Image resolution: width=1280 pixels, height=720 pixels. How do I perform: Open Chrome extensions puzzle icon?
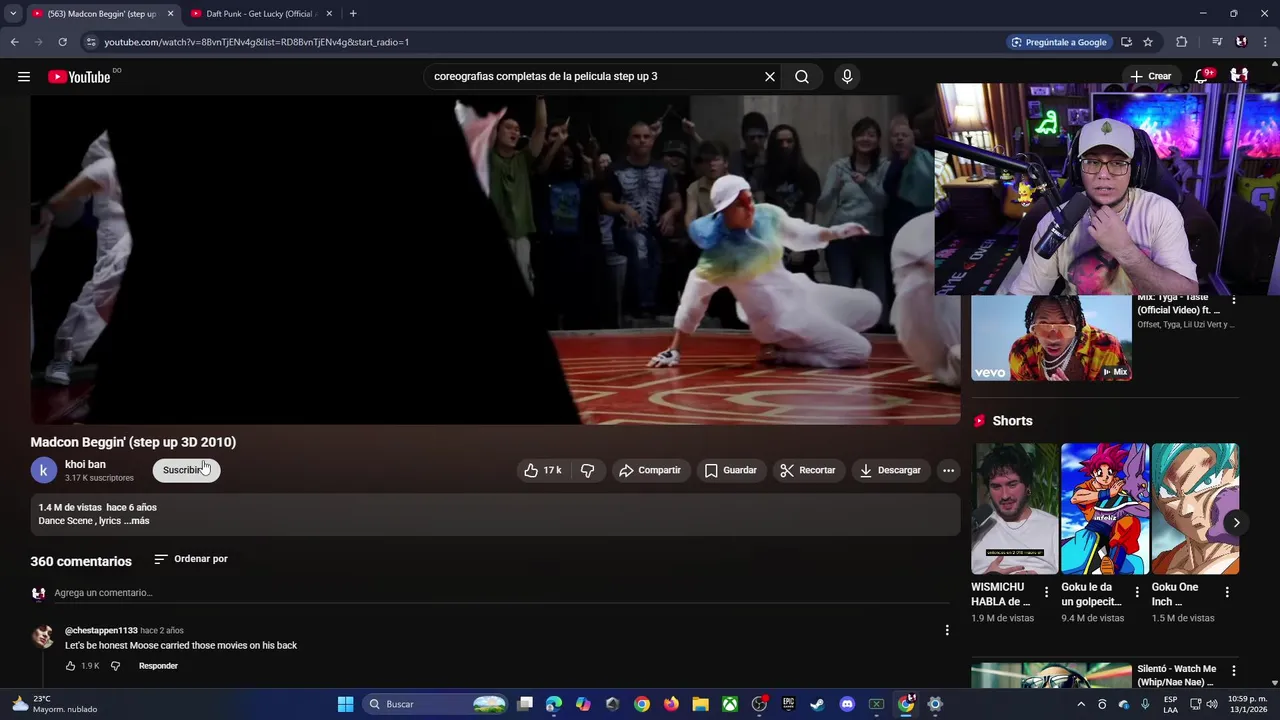pos(1182,42)
